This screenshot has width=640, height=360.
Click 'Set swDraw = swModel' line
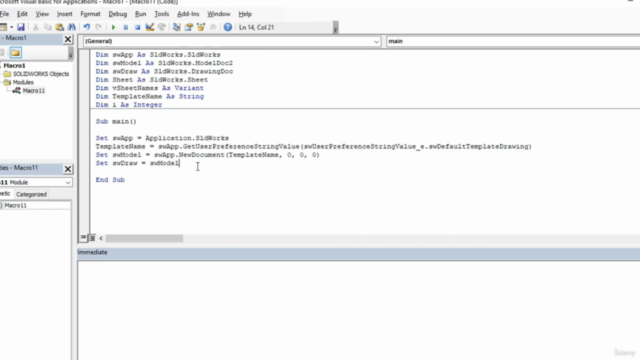coord(137,163)
